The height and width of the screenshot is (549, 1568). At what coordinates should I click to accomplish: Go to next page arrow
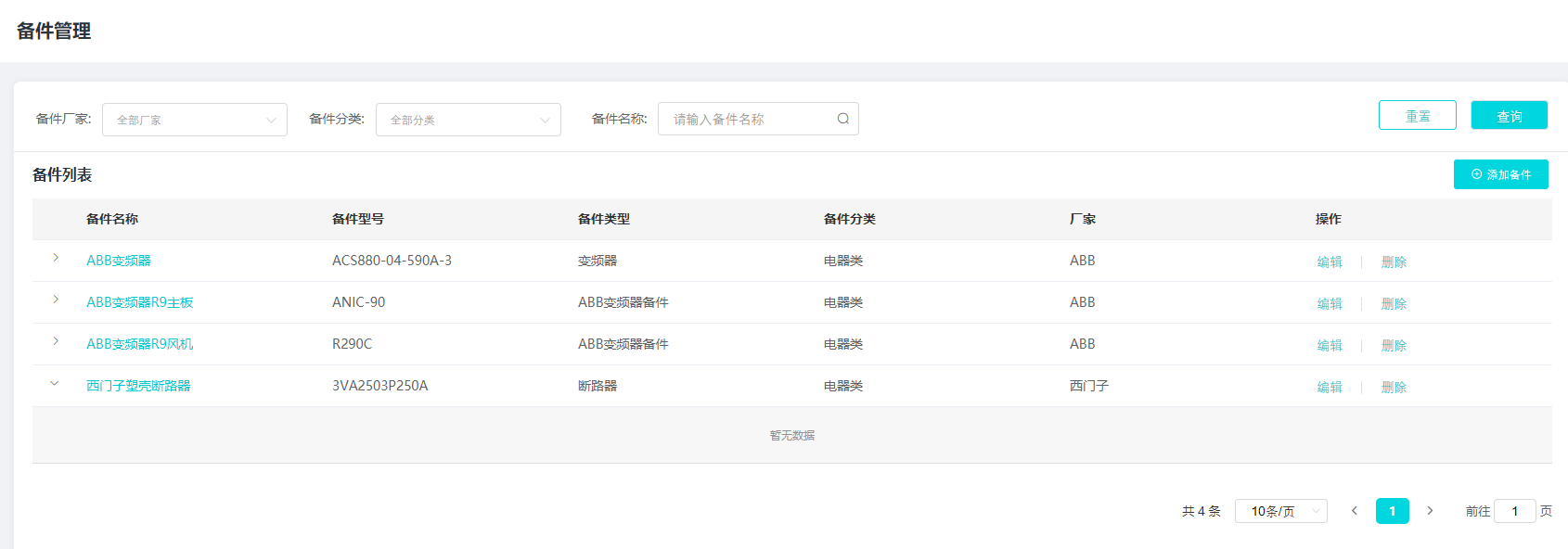(x=1430, y=511)
